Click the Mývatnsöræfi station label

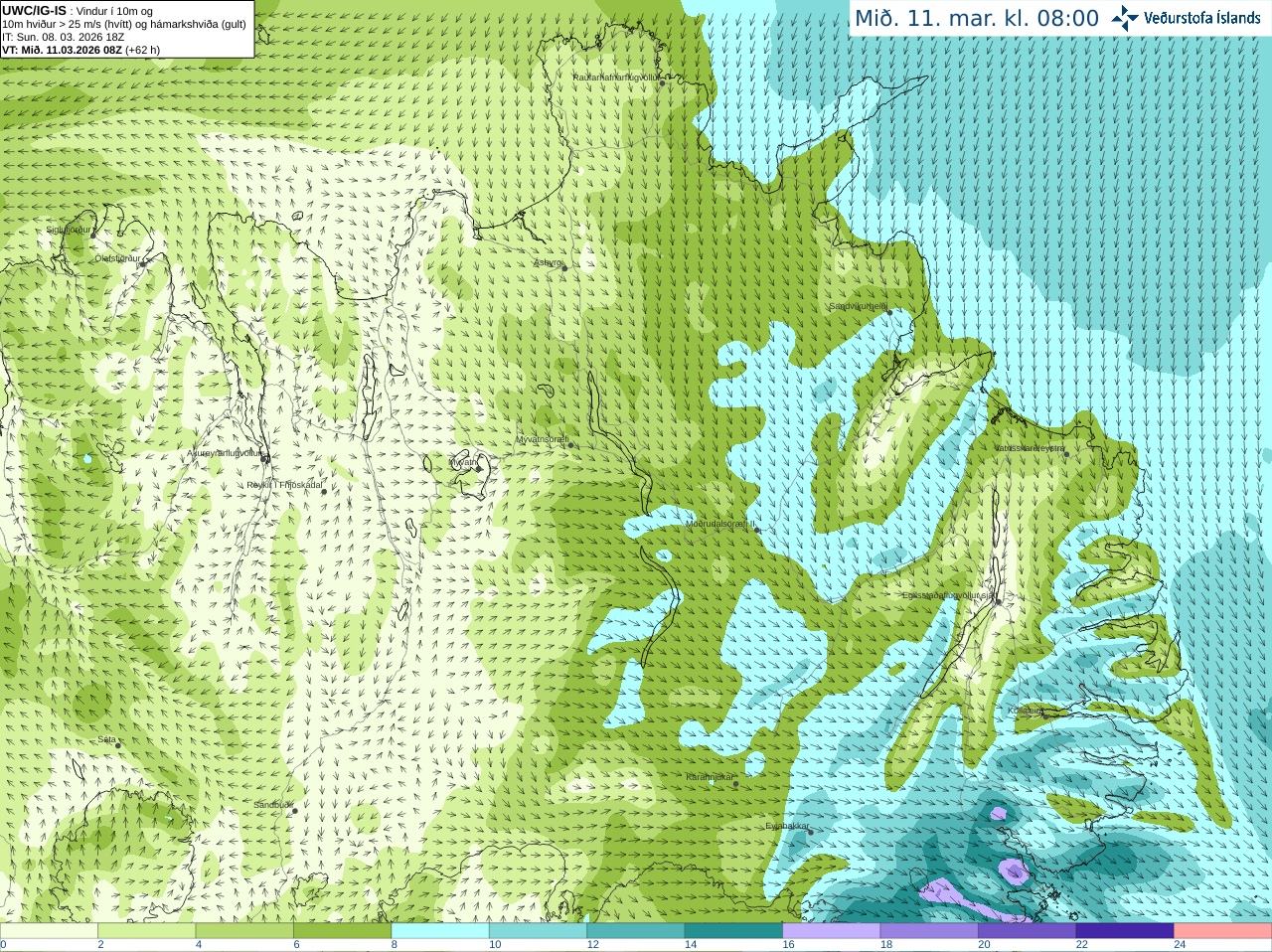542,438
